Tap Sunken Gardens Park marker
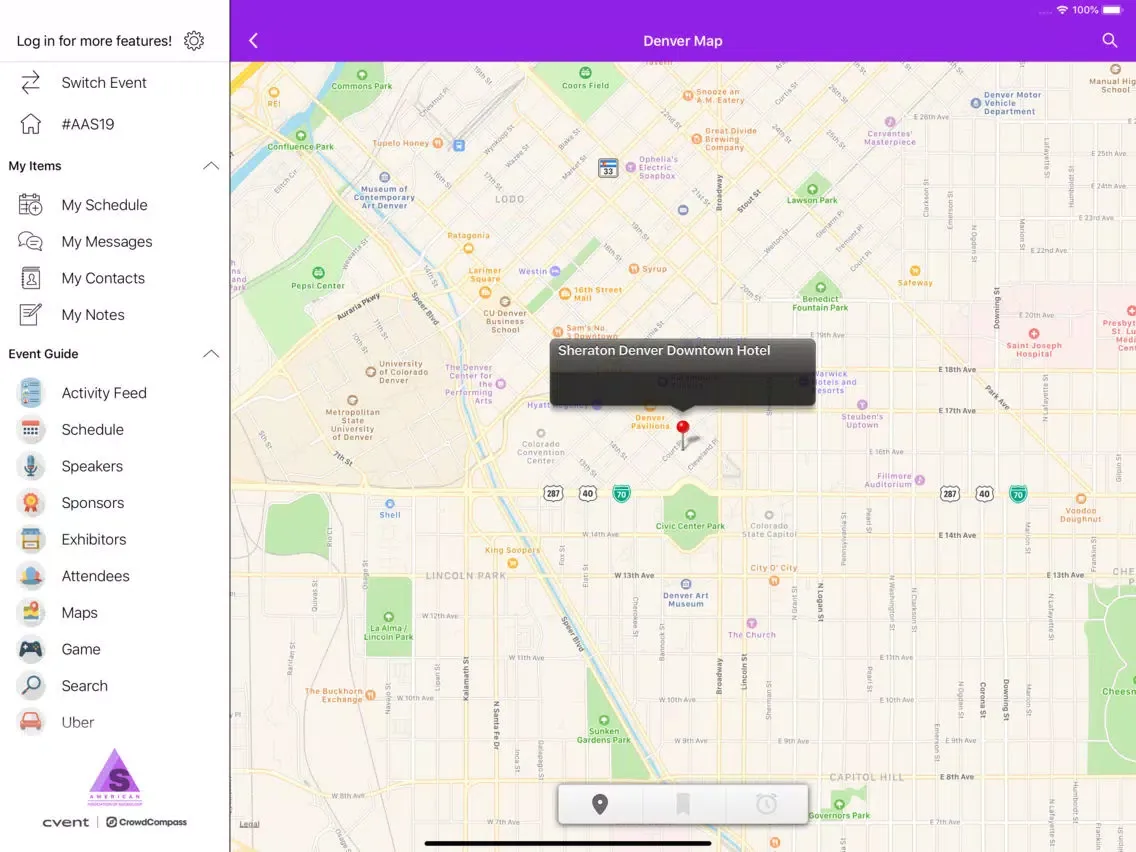1136x852 pixels. (x=604, y=719)
